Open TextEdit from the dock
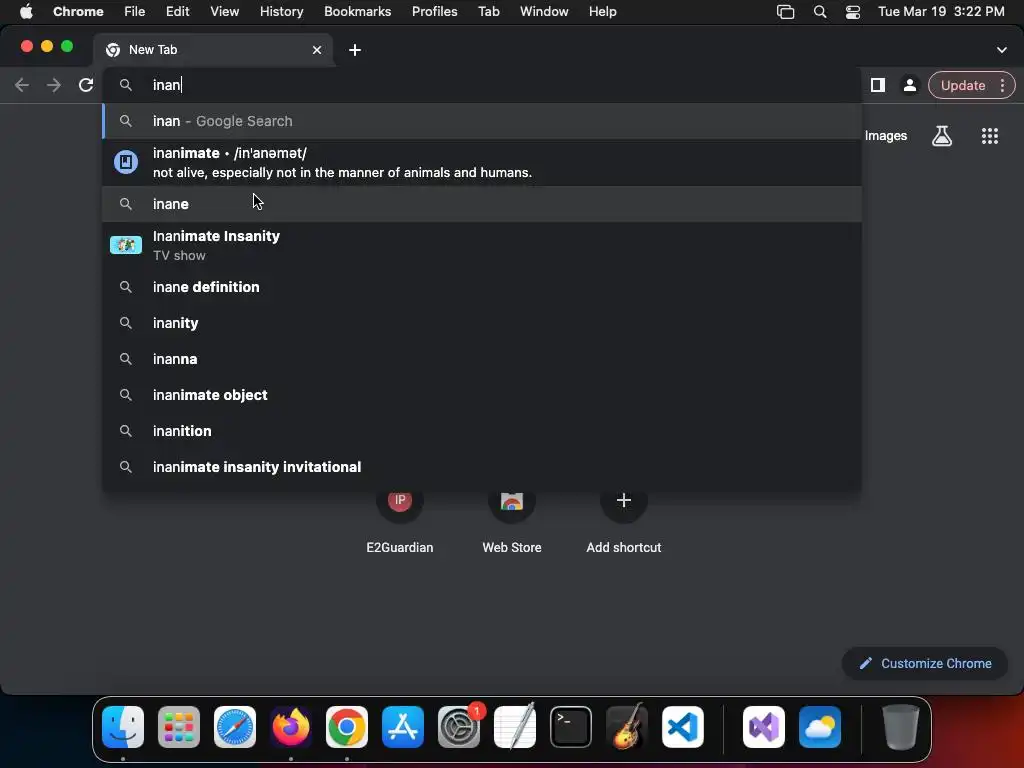 515,727
